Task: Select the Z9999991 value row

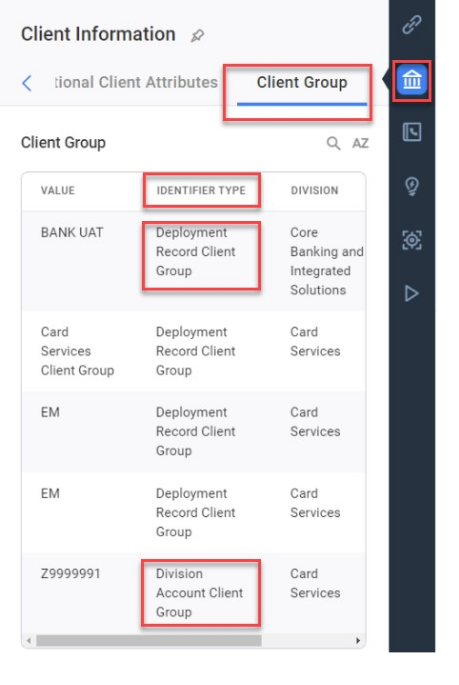Action: pos(193,593)
